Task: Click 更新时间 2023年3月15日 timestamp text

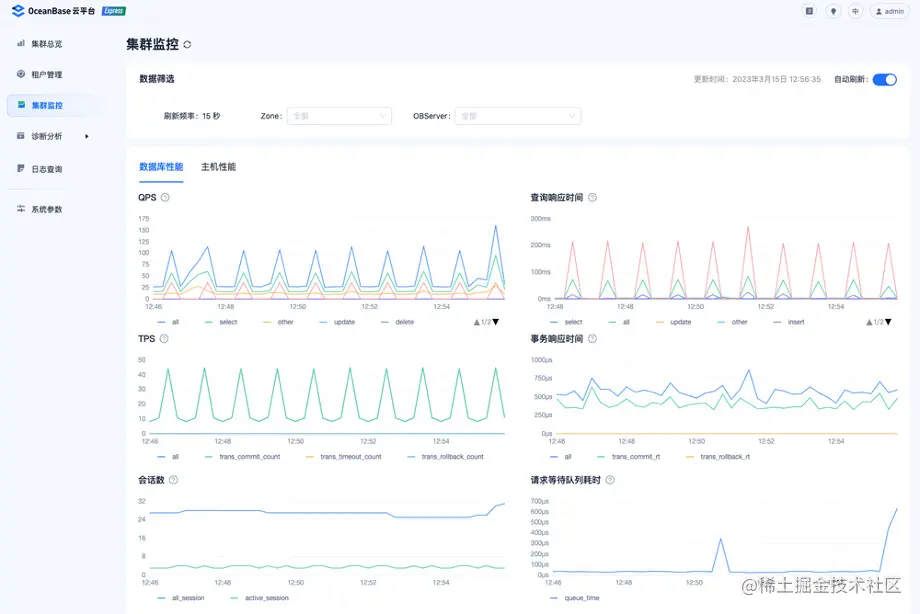Action: point(757,79)
